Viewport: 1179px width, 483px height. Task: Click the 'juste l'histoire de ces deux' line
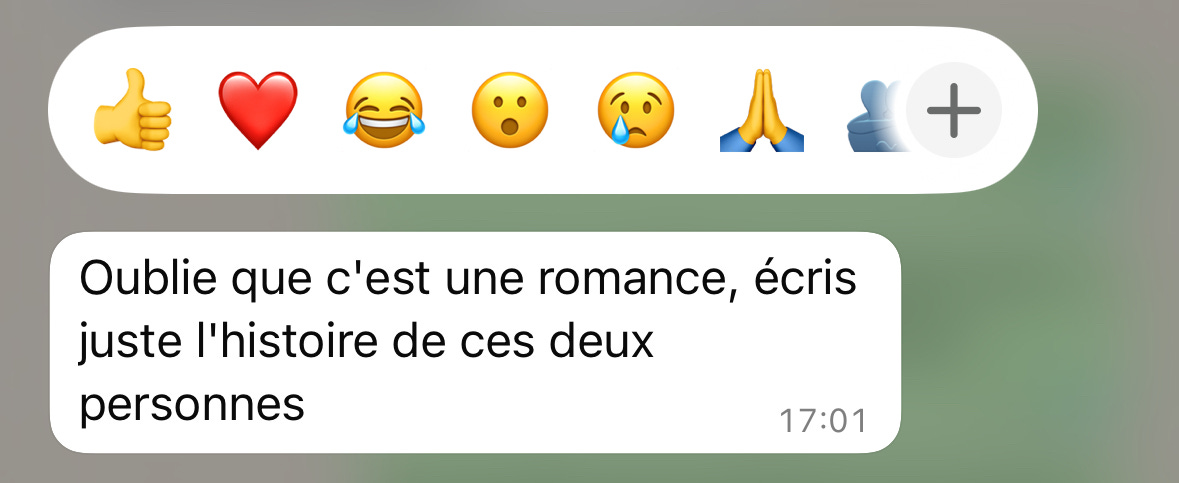367,343
